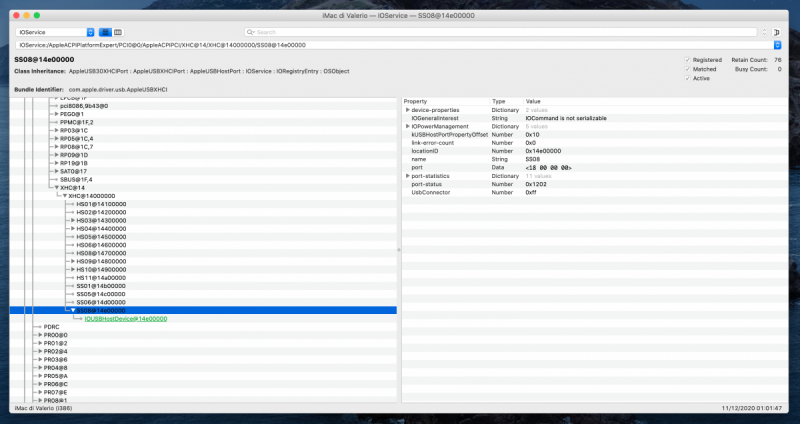
Task: Click the port-status value 0x1202
Action: (534, 184)
